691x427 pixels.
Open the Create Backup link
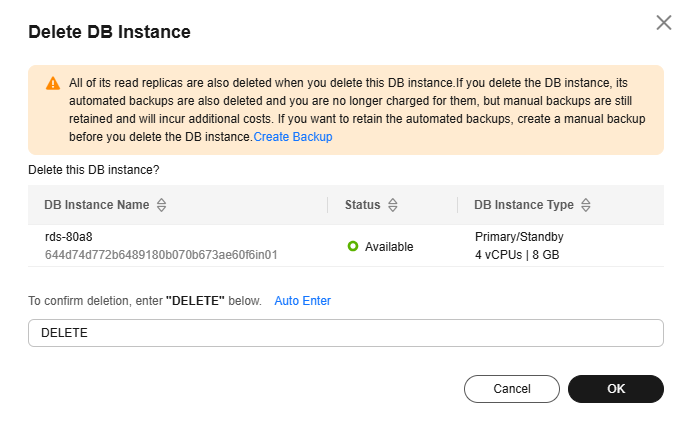293,137
